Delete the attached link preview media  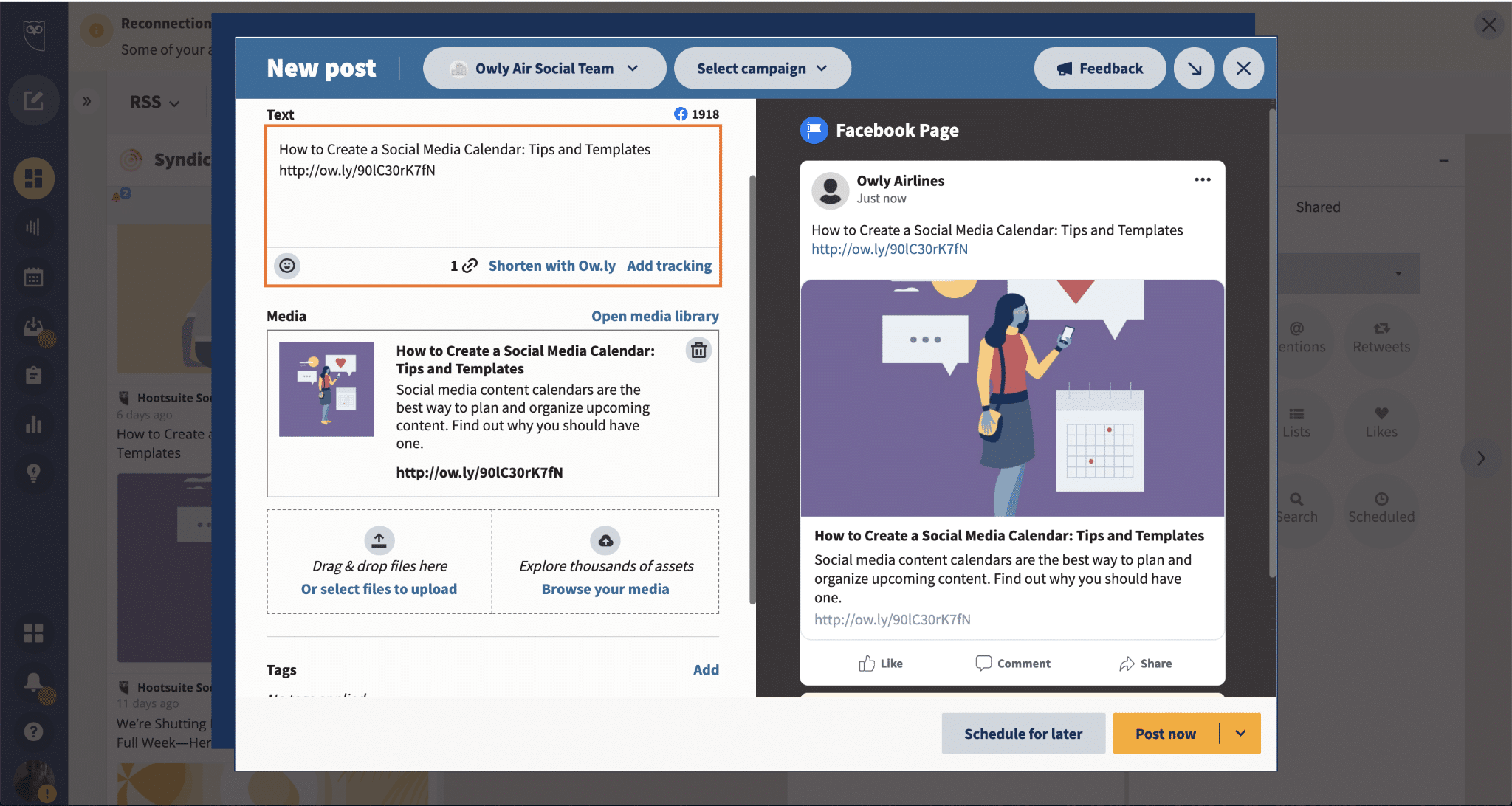[698, 350]
